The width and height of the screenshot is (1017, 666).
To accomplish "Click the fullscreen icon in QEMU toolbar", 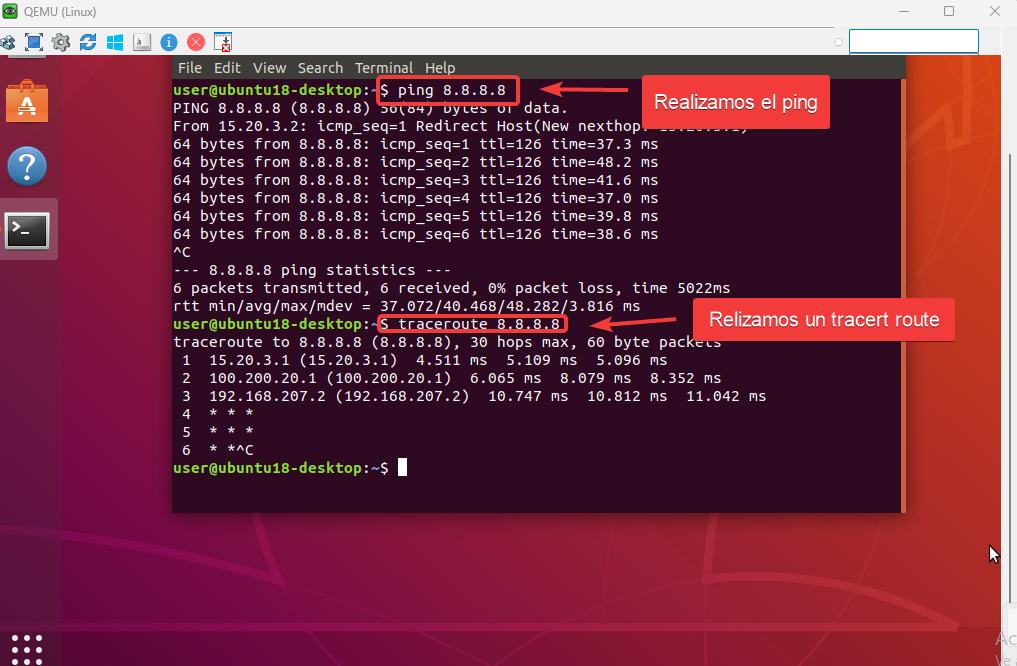I will (x=34, y=42).
